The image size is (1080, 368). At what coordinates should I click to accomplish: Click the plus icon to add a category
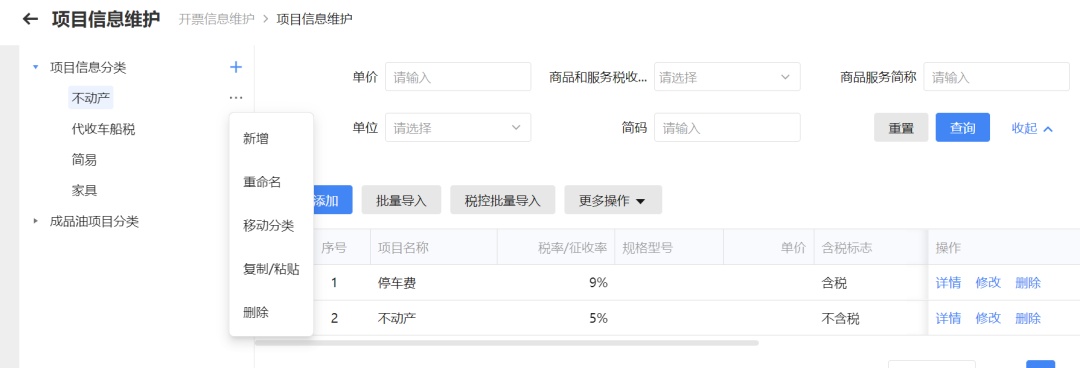click(x=236, y=67)
